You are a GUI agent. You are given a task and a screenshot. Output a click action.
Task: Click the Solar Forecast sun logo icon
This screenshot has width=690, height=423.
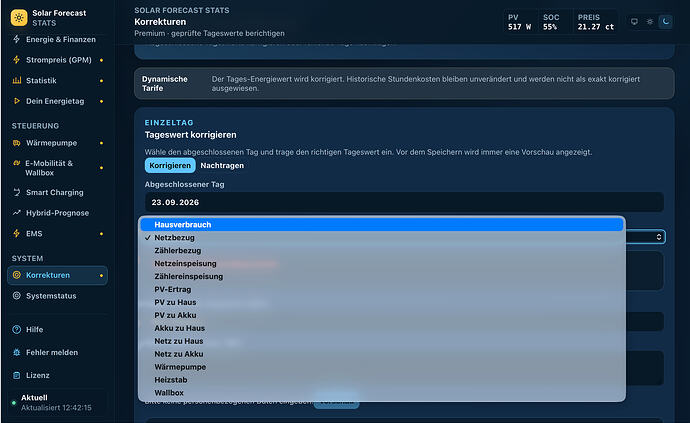tap(18, 18)
